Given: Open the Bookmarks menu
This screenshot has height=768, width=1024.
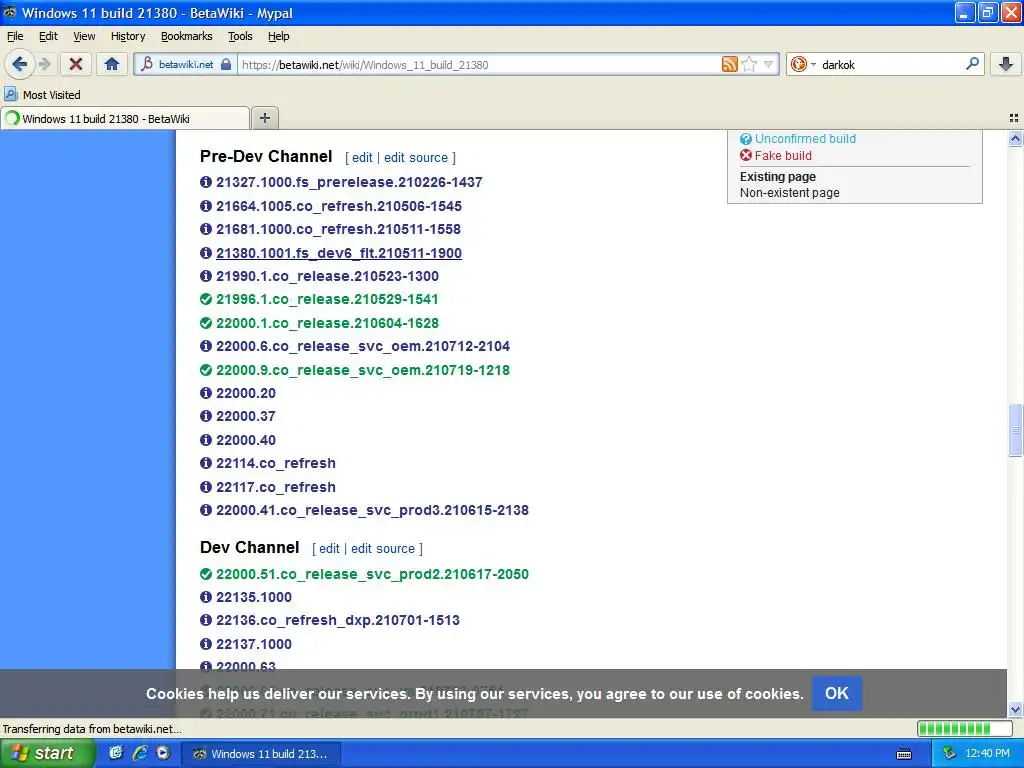Looking at the screenshot, I should pos(186,36).
